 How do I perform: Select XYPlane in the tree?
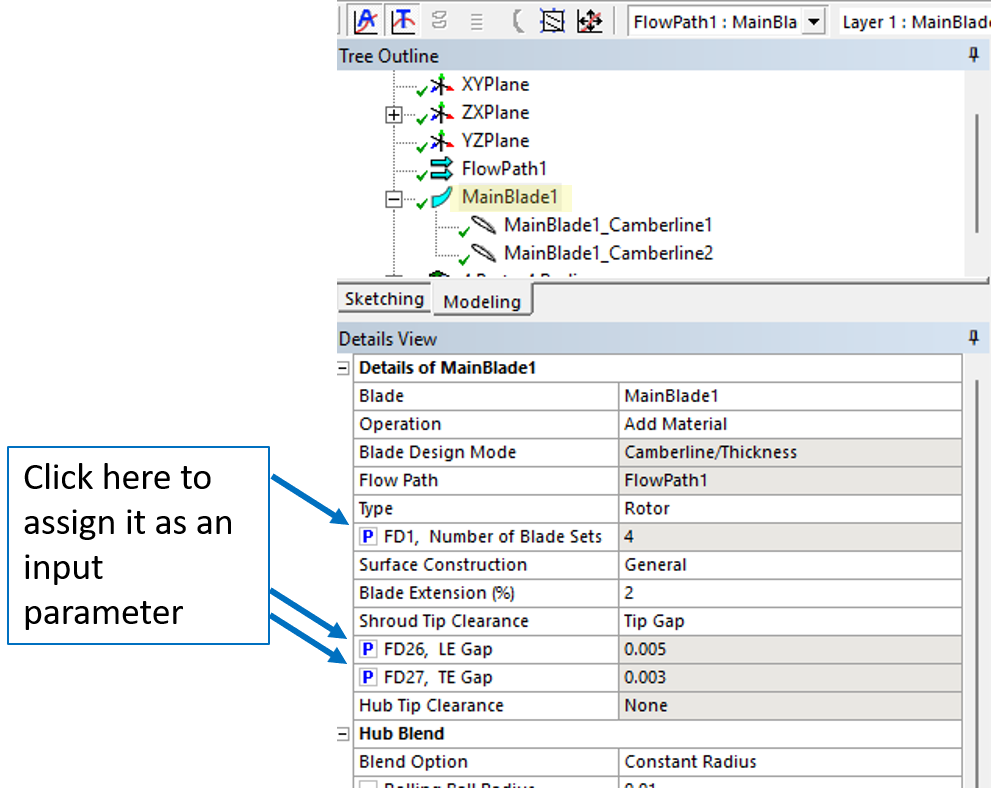tap(495, 84)
